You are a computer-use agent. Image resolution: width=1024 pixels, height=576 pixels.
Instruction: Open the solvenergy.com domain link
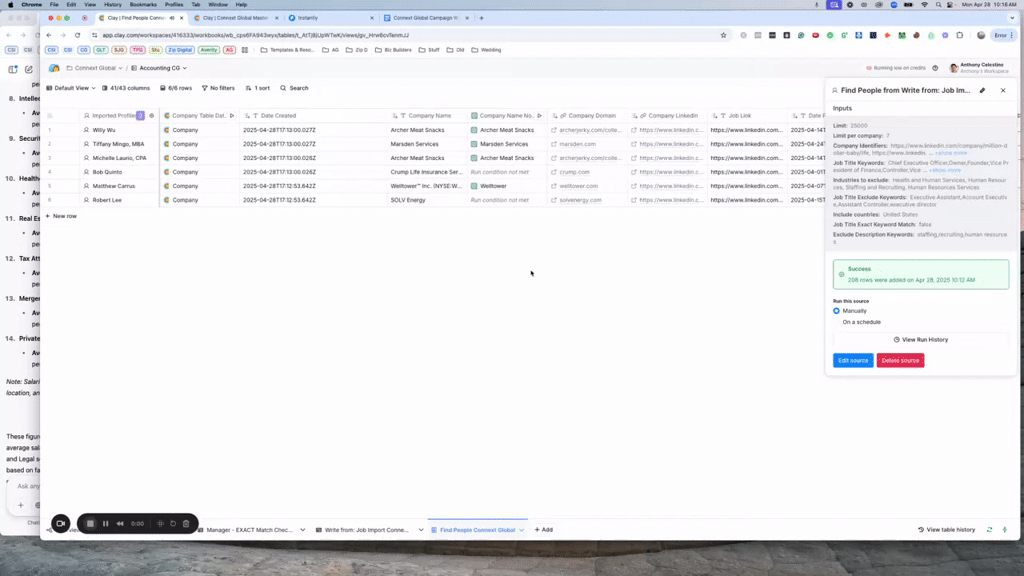(580, 200)
